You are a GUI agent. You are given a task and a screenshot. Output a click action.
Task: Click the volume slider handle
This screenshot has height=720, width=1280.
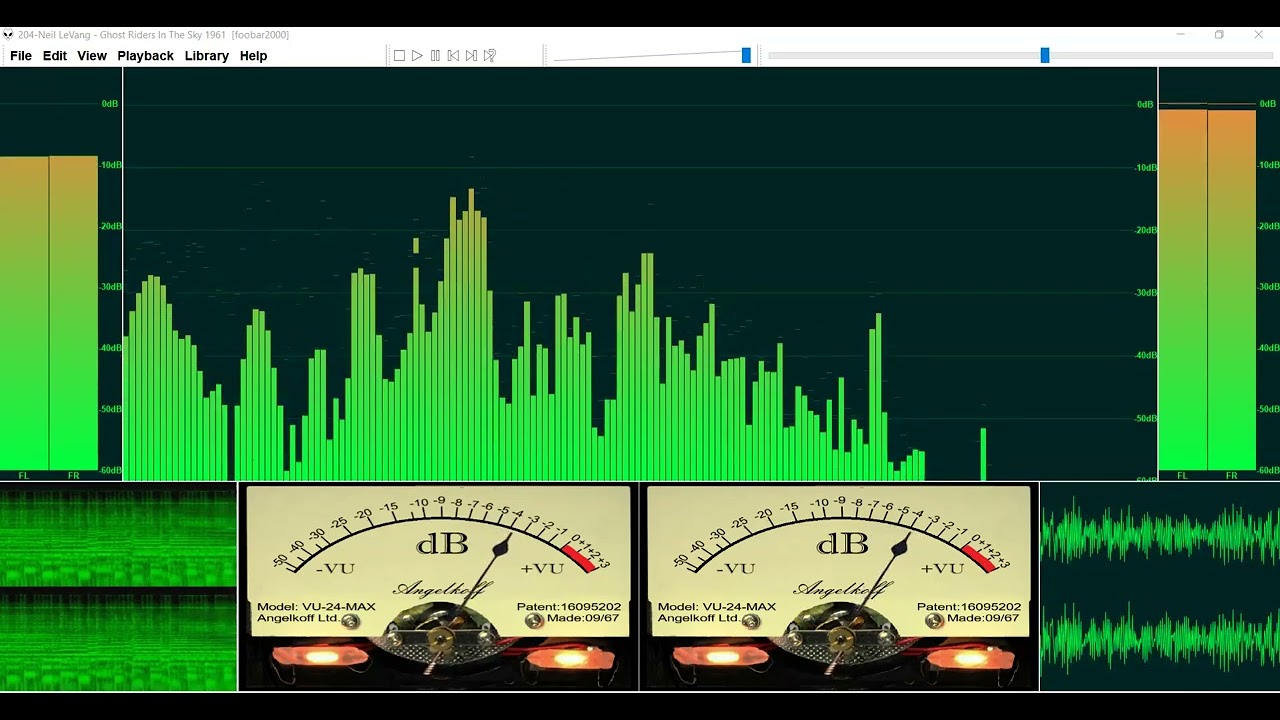(x=746, y=56)
